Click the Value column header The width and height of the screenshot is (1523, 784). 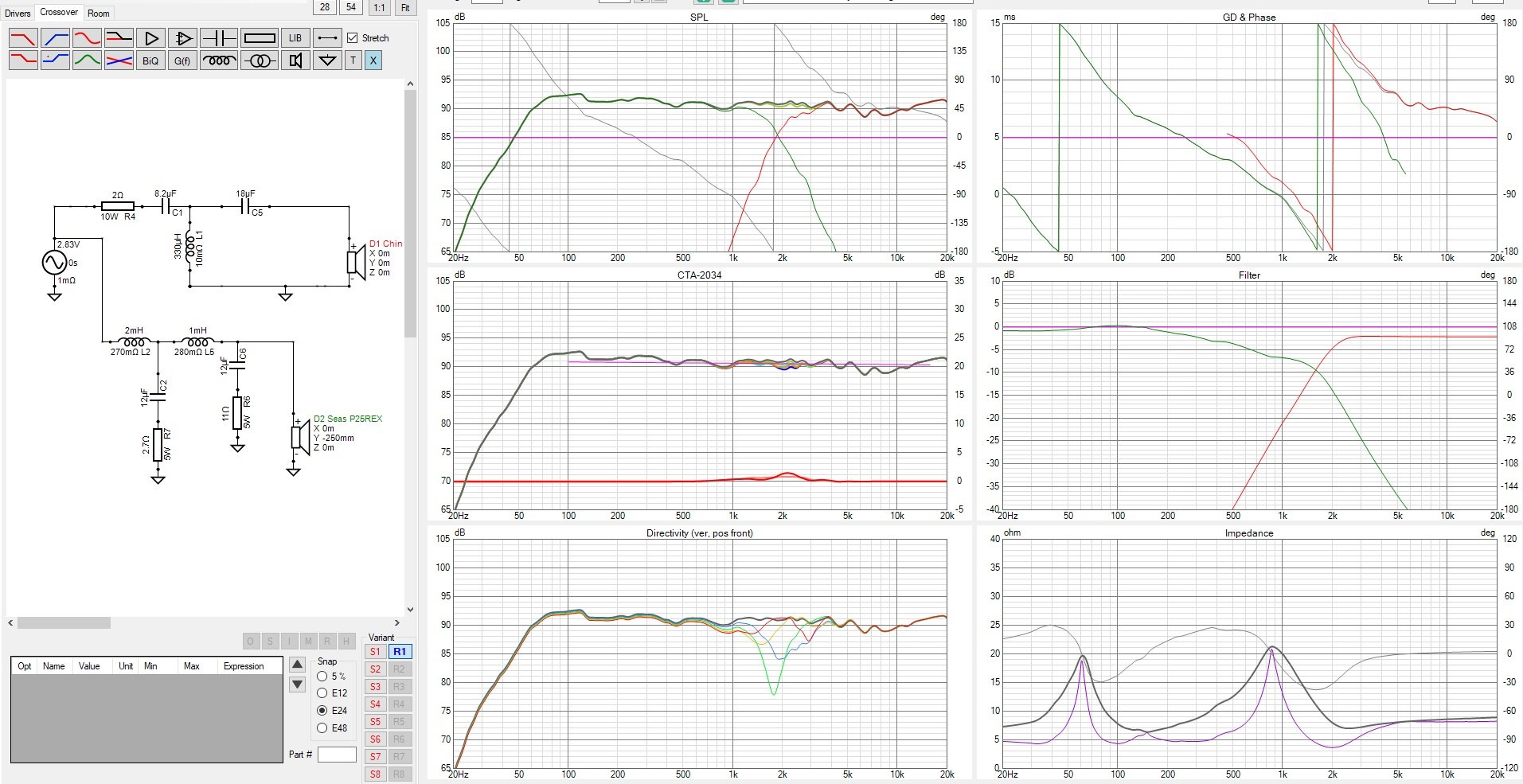89,666
